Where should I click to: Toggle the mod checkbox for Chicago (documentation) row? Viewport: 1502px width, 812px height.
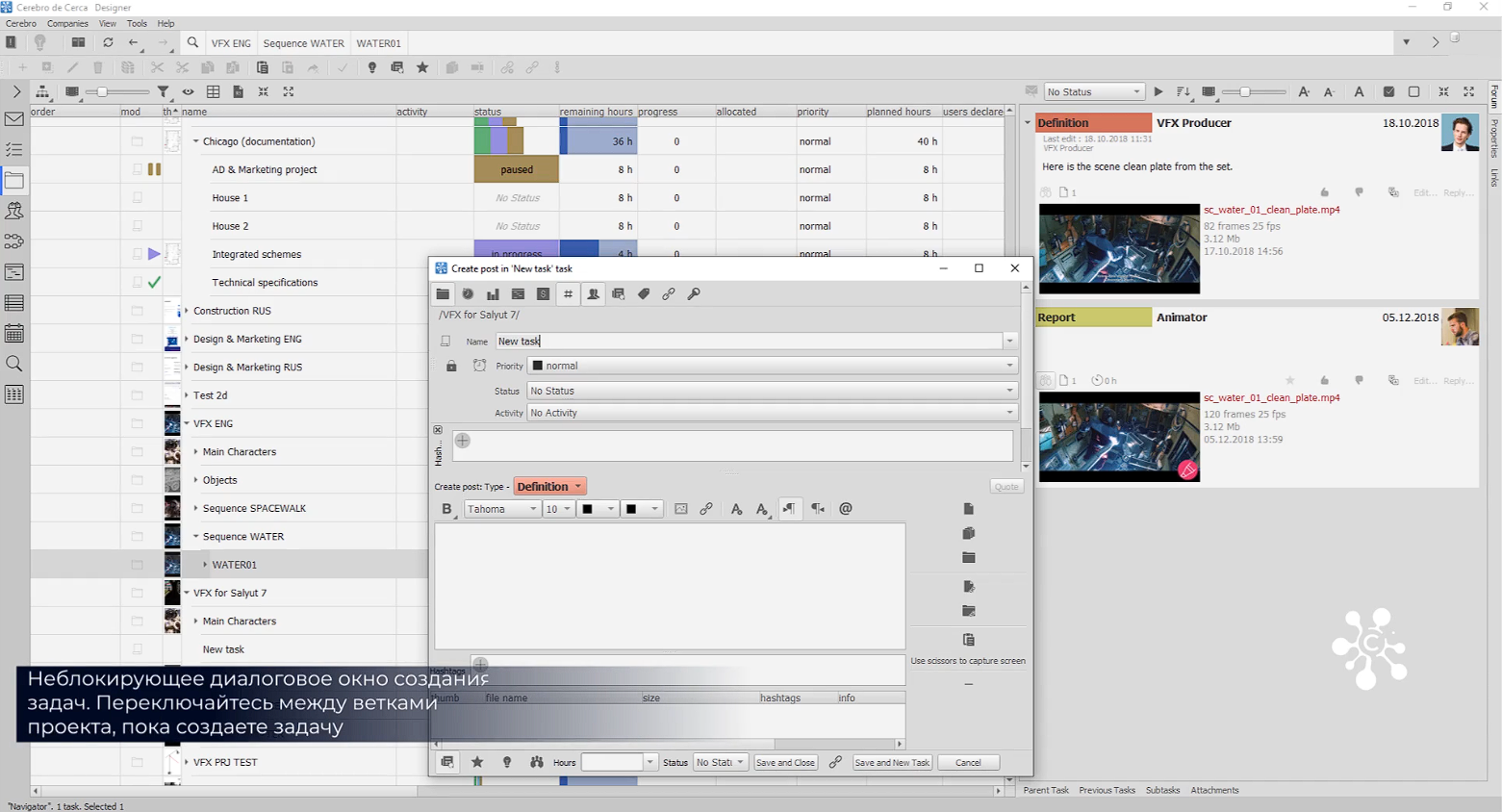pos(138,141)
